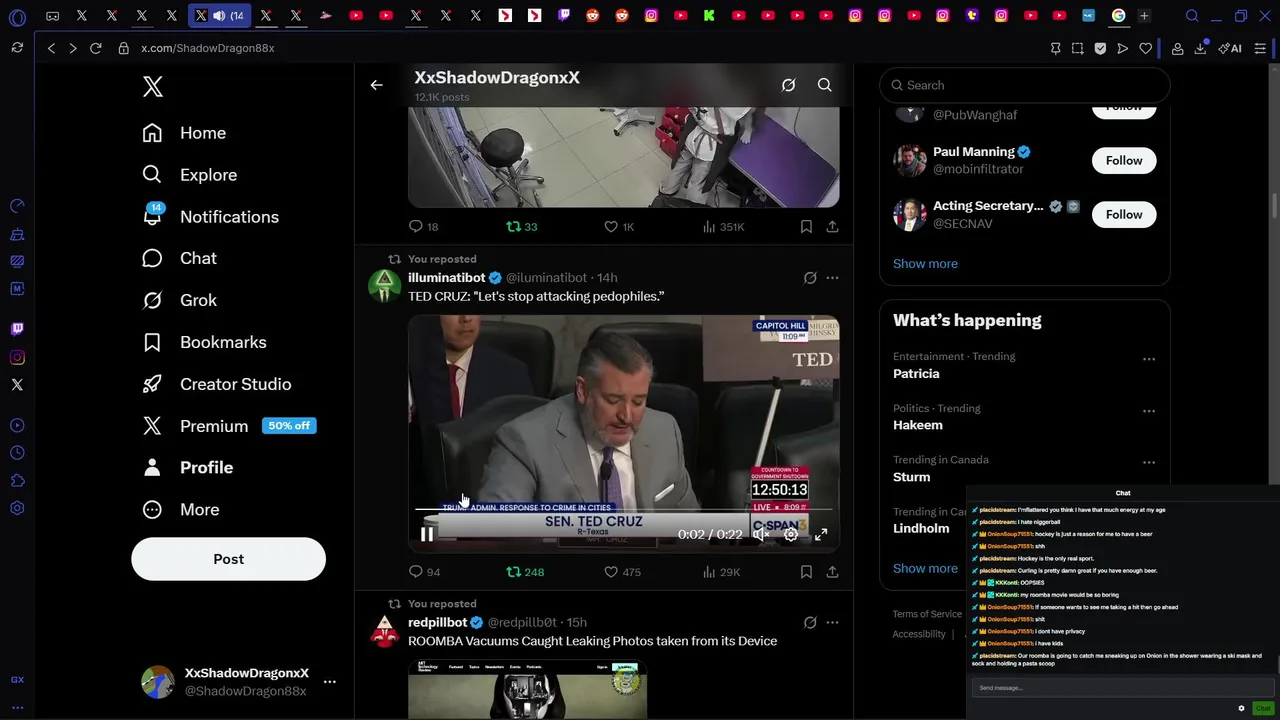The height and width of the screenshot is (720, 1280).
Task: Open more options for redpillbot post
Action: pos(832,622)
